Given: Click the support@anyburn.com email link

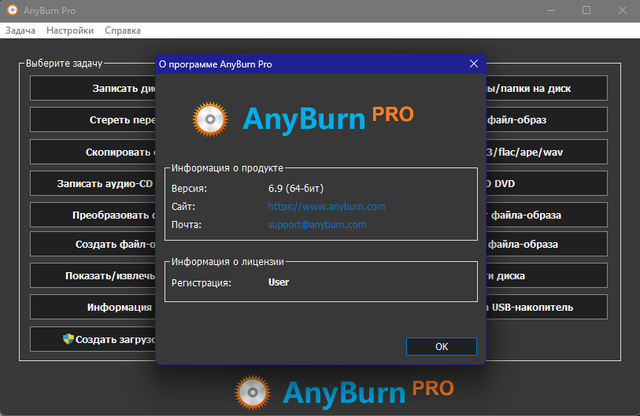Looking at the screenshot, I should click(317, 225).
